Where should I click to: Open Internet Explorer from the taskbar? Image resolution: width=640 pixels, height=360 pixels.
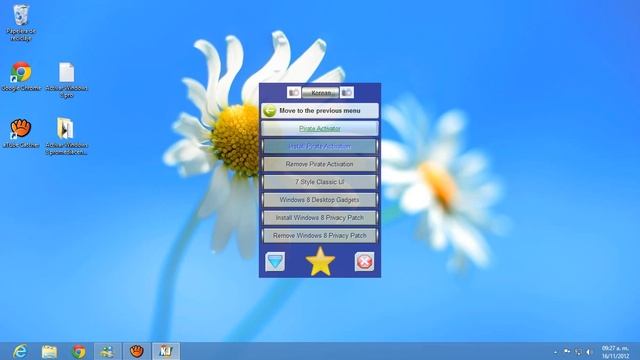pos(20,351)
